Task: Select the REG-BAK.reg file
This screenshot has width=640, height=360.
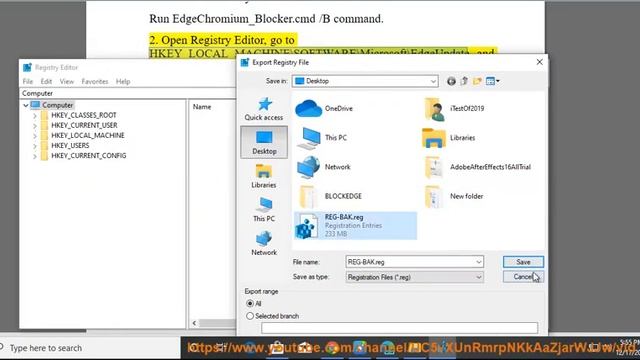Action: pos(355,225)
